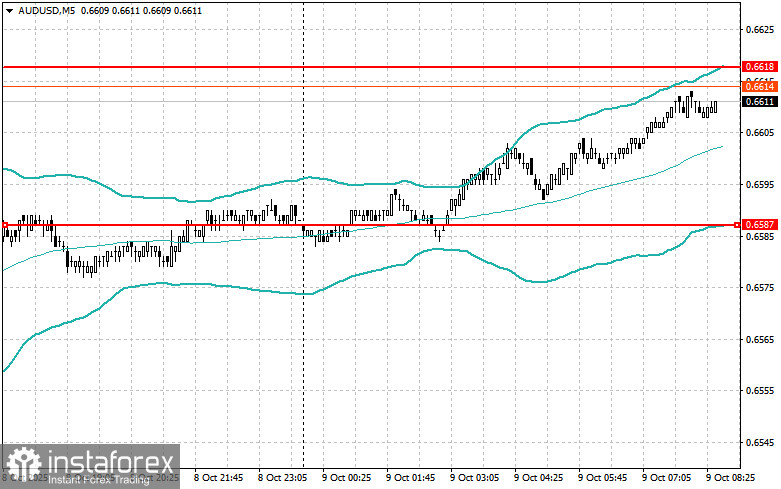Viewport: 781px width, 489px height.
Task: Grab the 0.6587 line's left handle
Action: coord(4,225)
